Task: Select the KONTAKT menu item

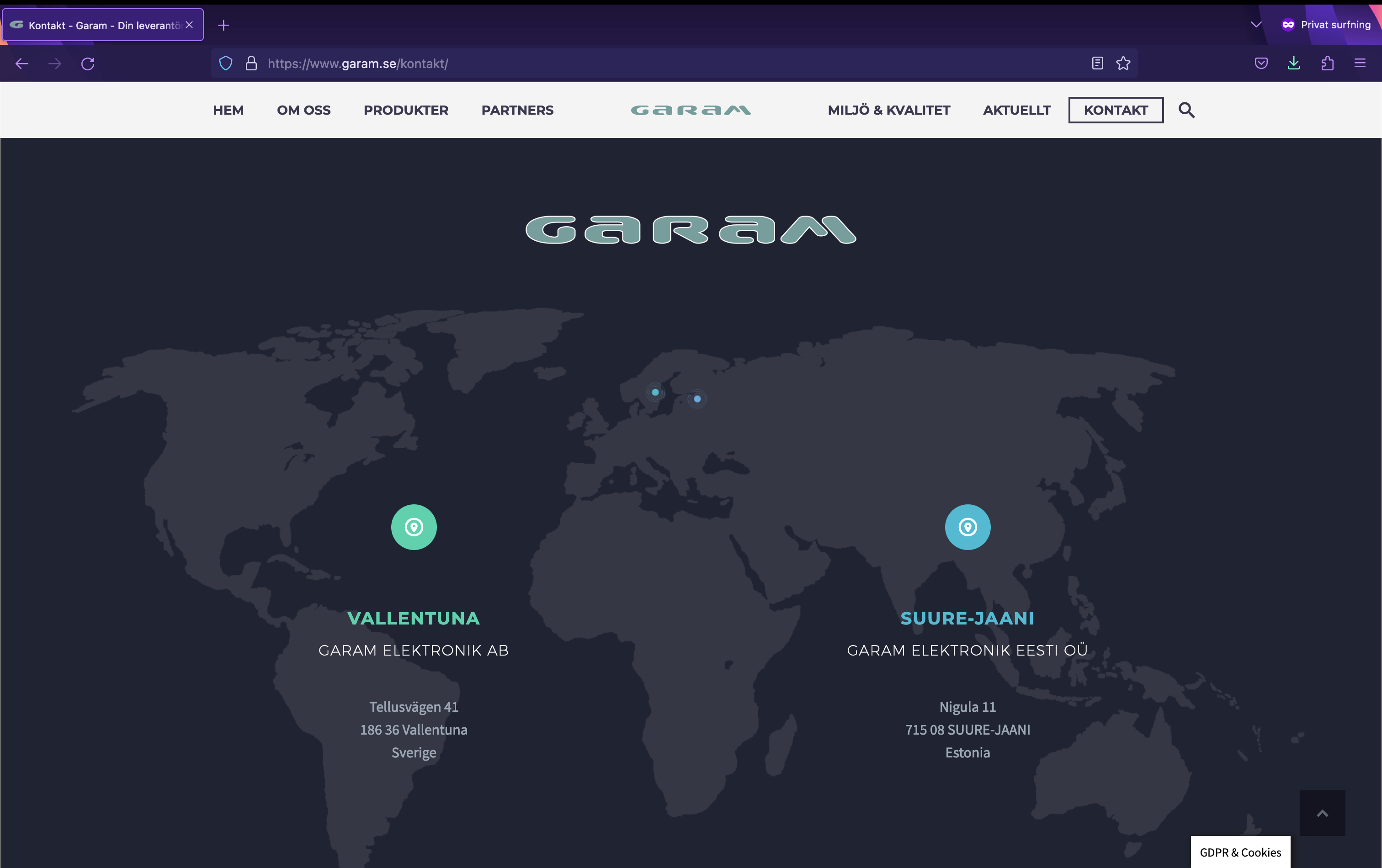Action: tap(1116, 110)
